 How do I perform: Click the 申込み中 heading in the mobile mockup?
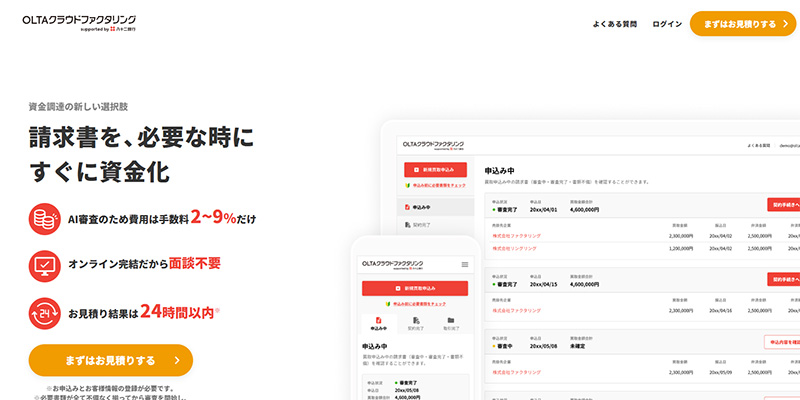click(x=375, y=346)
